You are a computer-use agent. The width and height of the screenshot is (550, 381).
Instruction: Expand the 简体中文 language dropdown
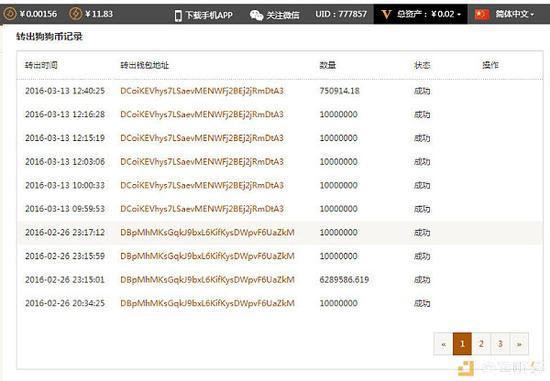click(x=514, y=14)
